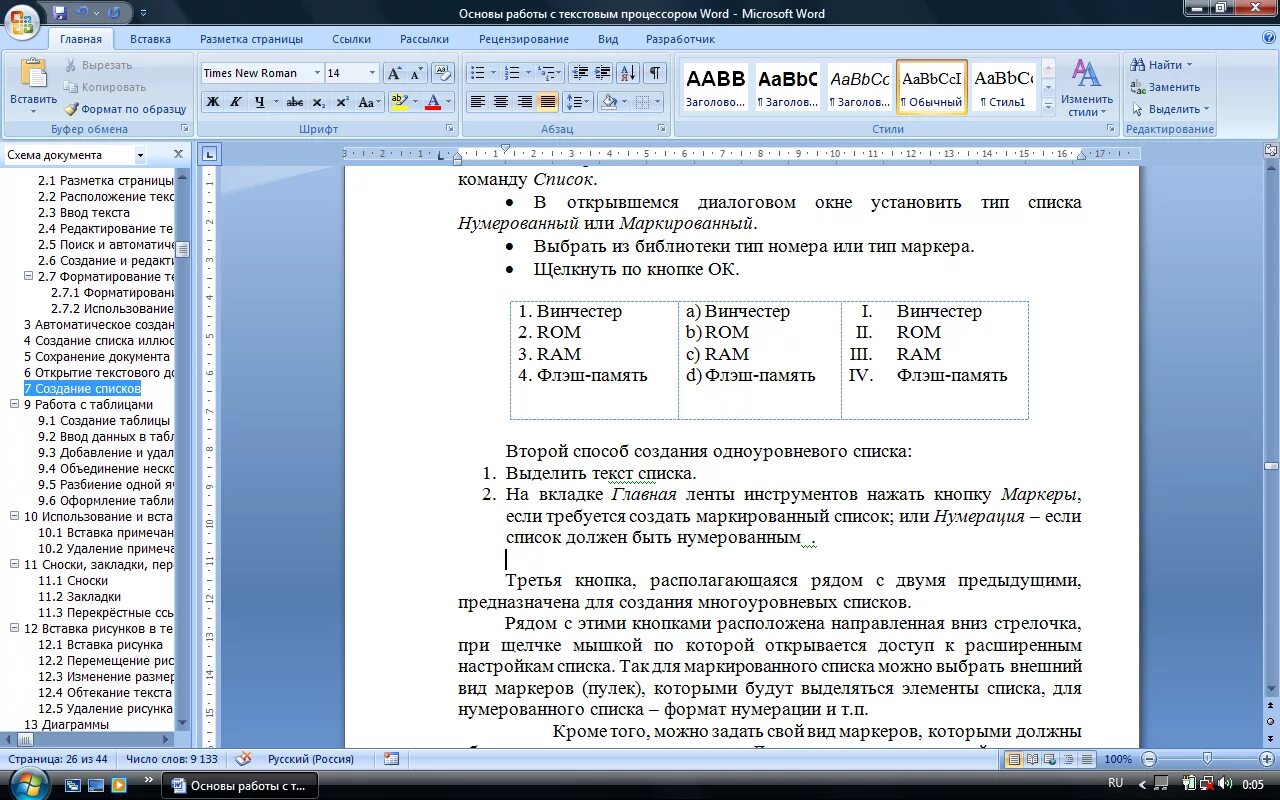Apply superscript formatting icon
1280x800 pixels.
click(x=342, y=102)
